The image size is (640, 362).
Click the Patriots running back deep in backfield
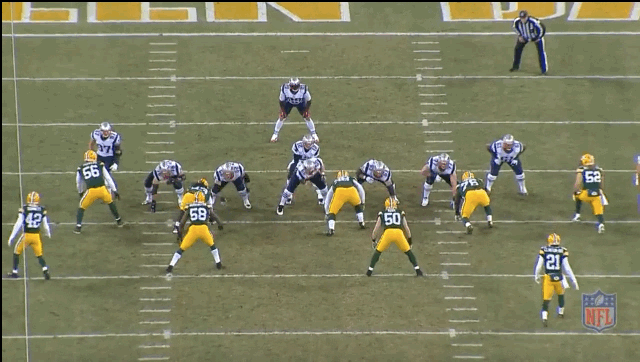295,109
